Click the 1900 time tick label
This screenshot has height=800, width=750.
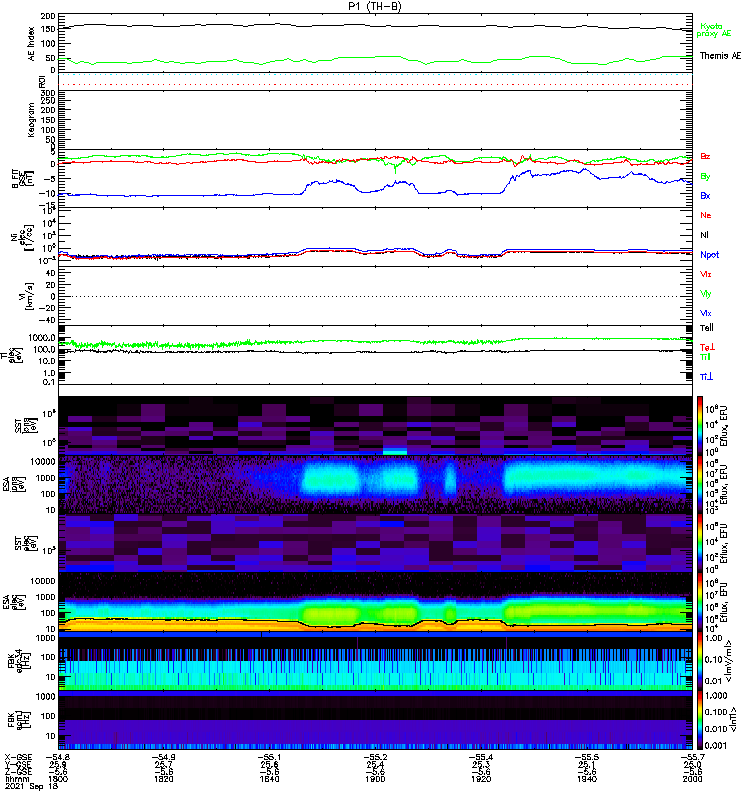(x=375, y=779)
